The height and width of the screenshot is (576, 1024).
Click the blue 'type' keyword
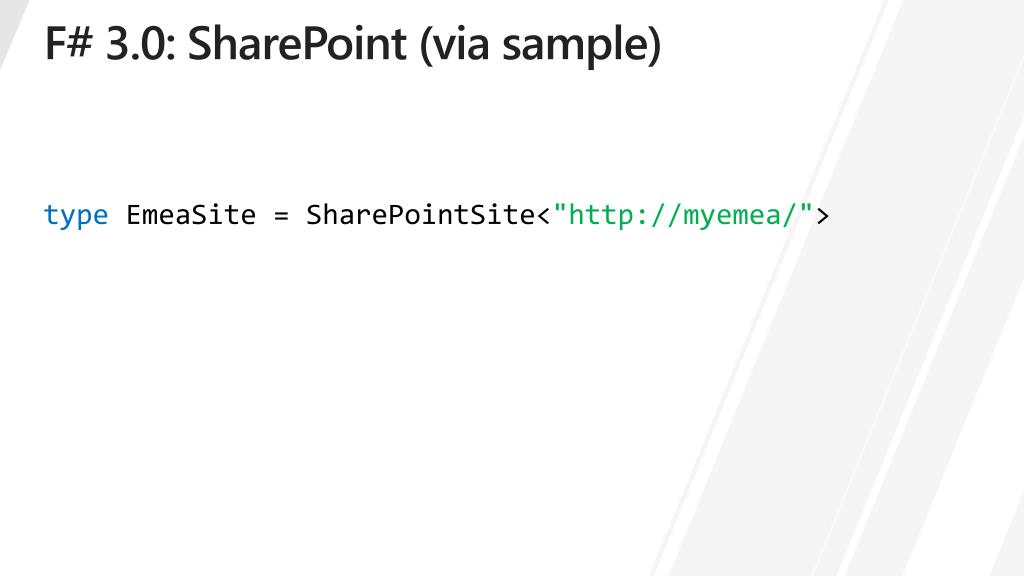(76, 216)
